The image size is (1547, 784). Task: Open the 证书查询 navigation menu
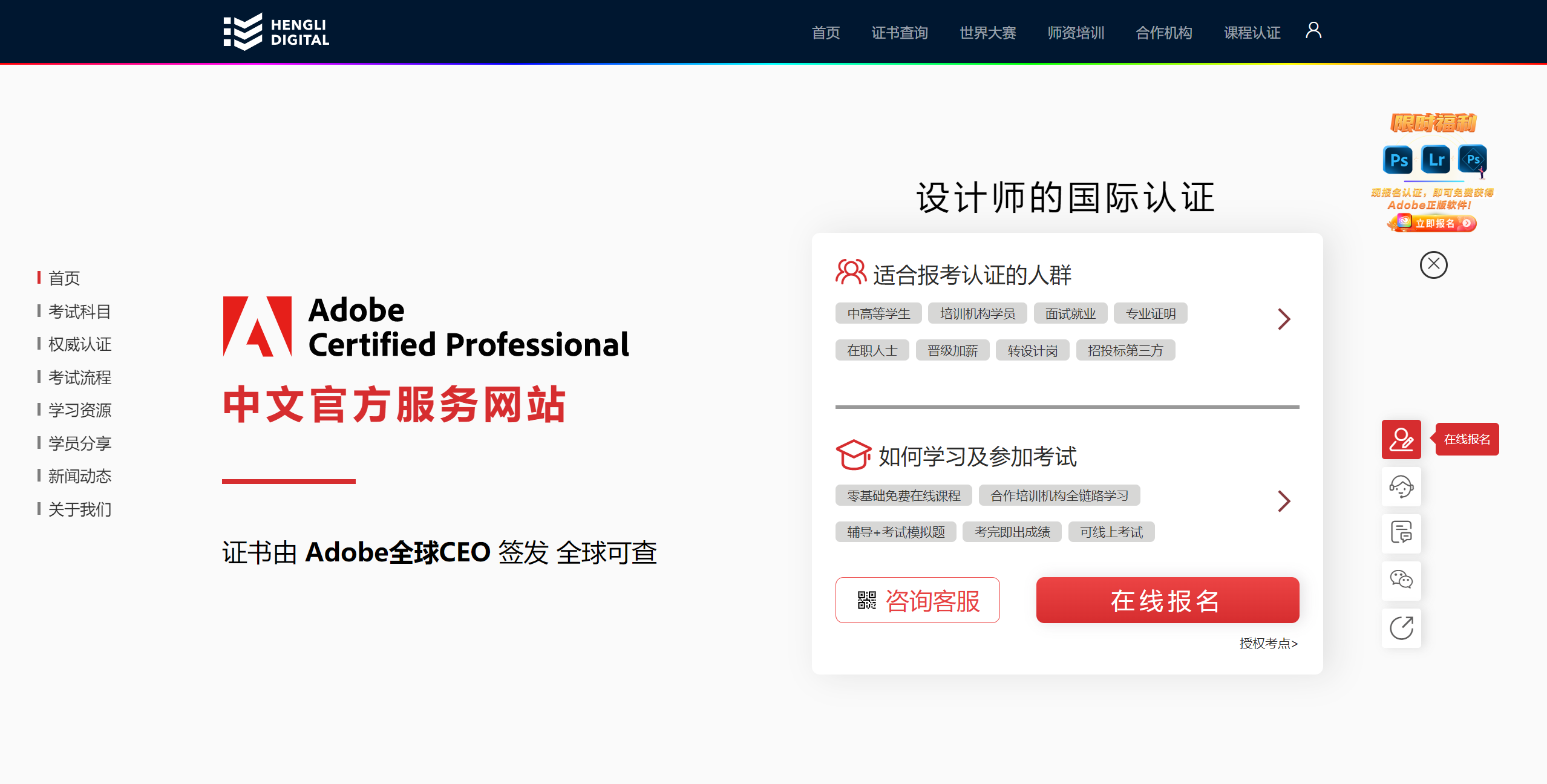click(x=900, y=33)
